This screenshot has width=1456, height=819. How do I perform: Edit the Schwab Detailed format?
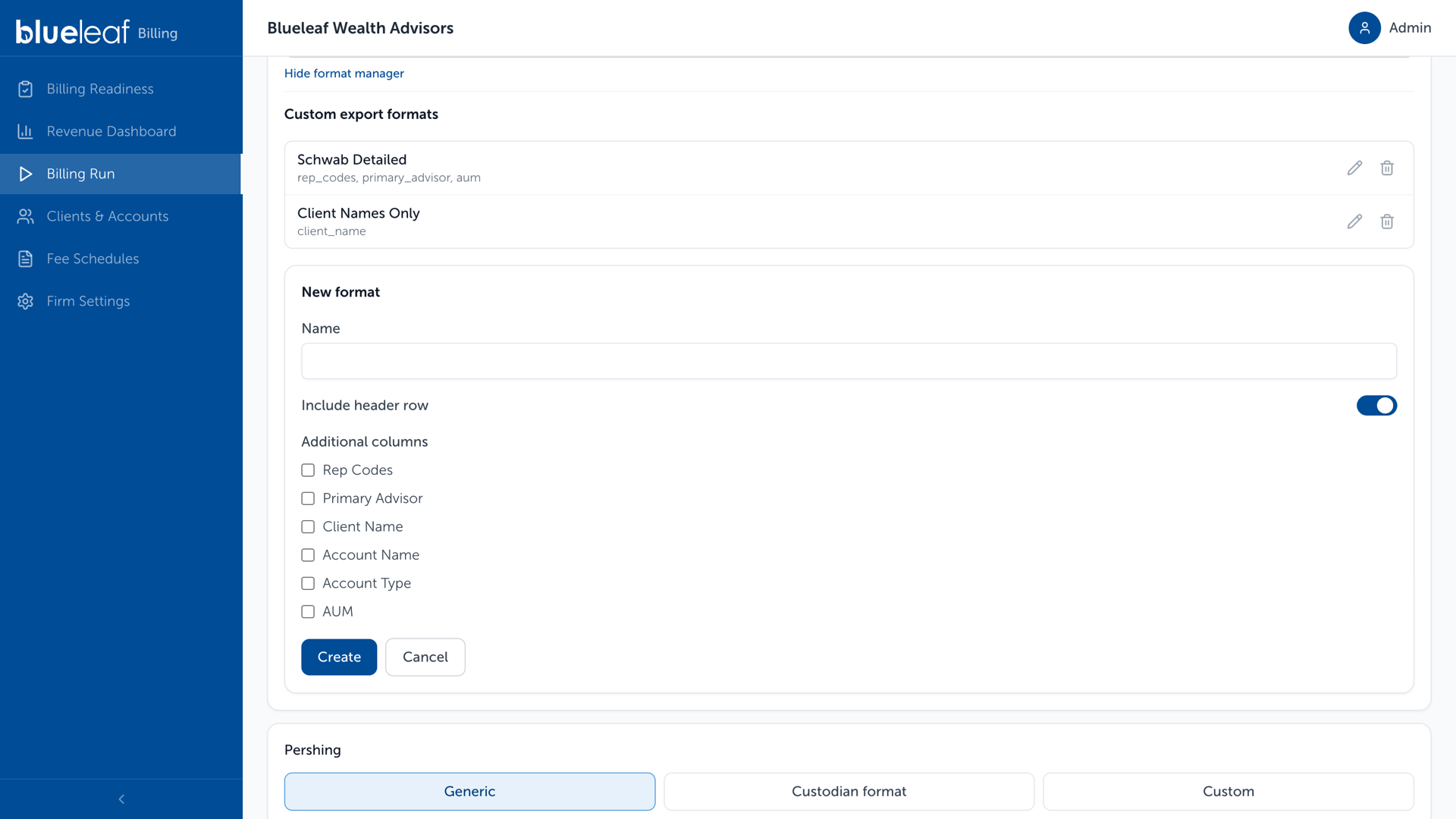coord(1354,168)
